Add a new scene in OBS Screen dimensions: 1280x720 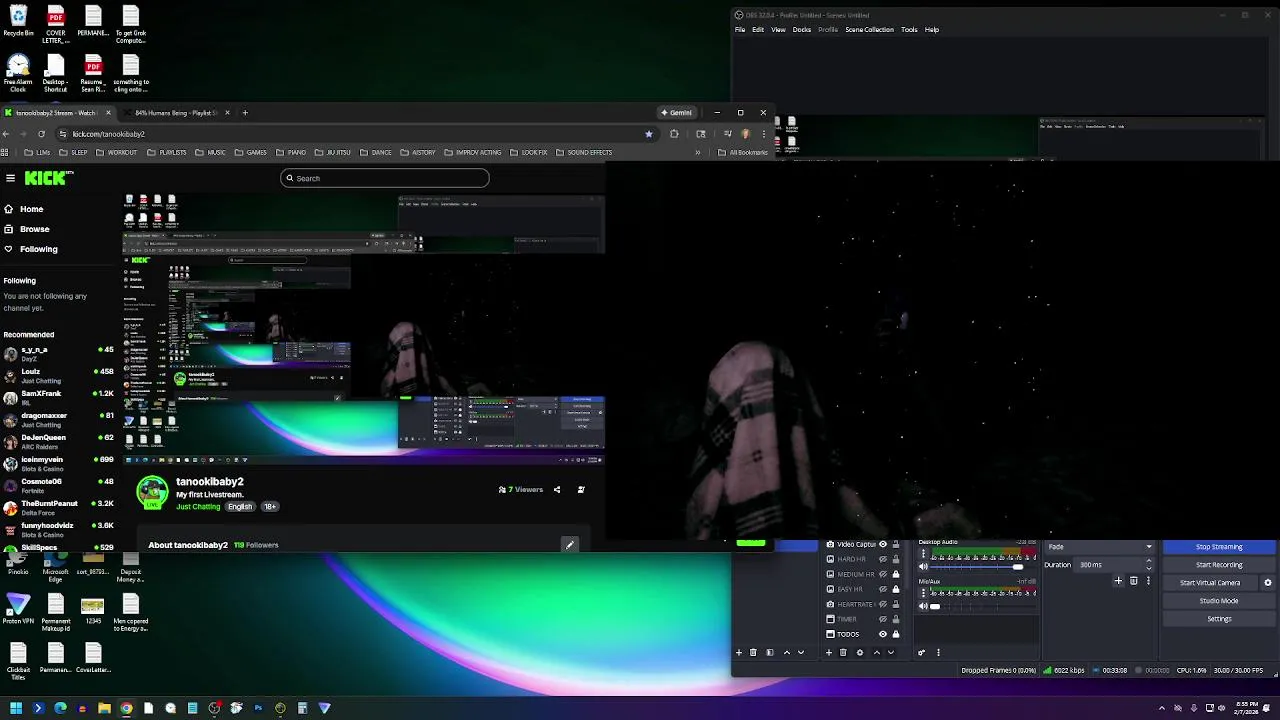pyautogui.click(x=739, y=652)
